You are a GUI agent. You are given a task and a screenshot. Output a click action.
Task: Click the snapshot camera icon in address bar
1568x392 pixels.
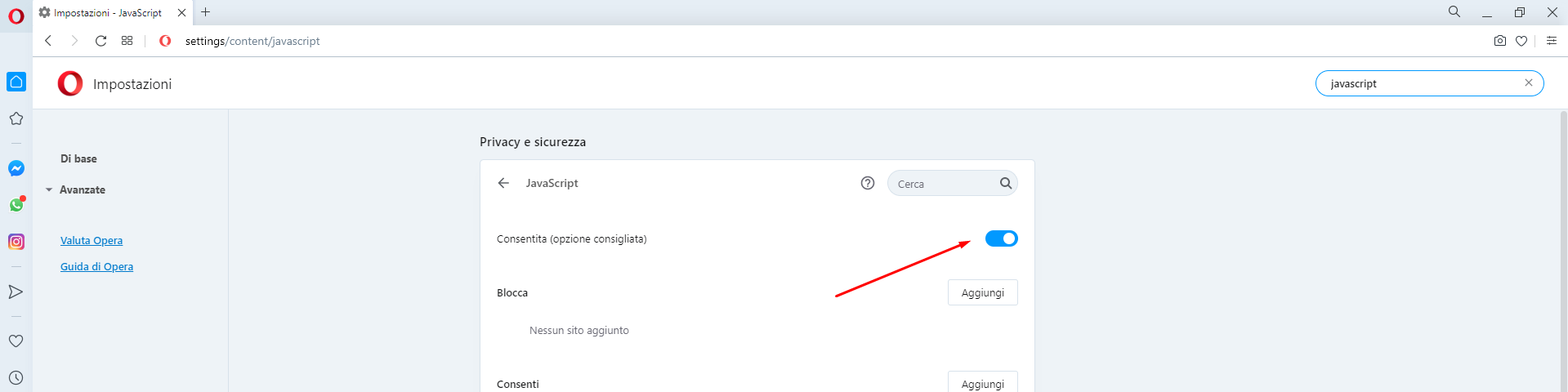[x=1500, y=41]
